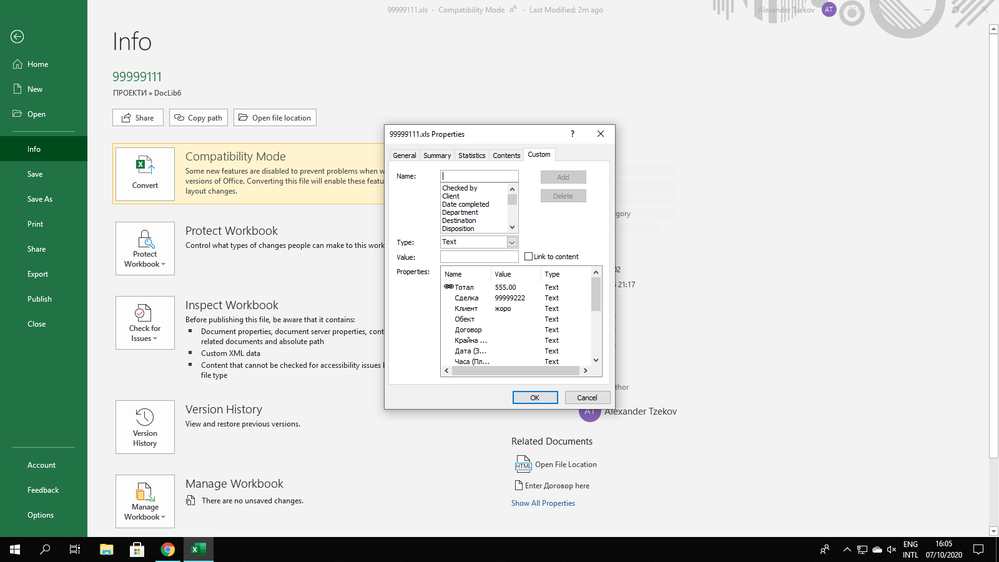Open Google Chrome from taskbar
The height and width of the screenshot is (562, 999).
(168, 549)
